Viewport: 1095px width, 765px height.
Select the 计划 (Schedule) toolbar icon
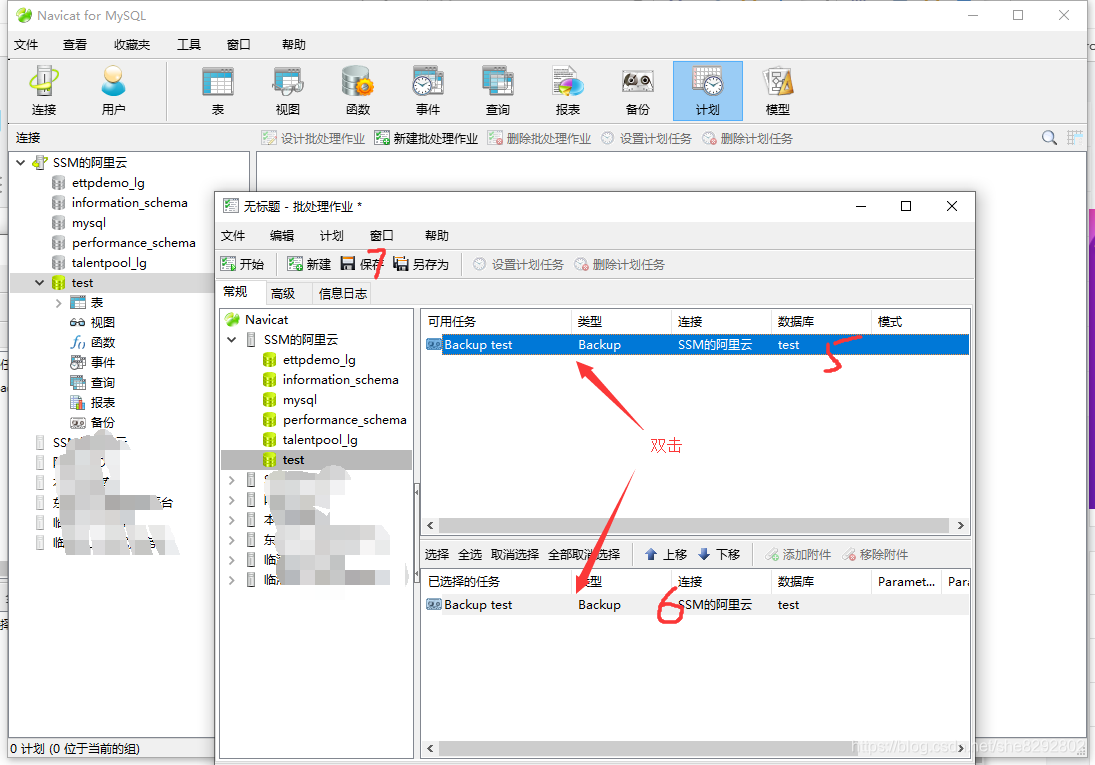coord(707,91)
